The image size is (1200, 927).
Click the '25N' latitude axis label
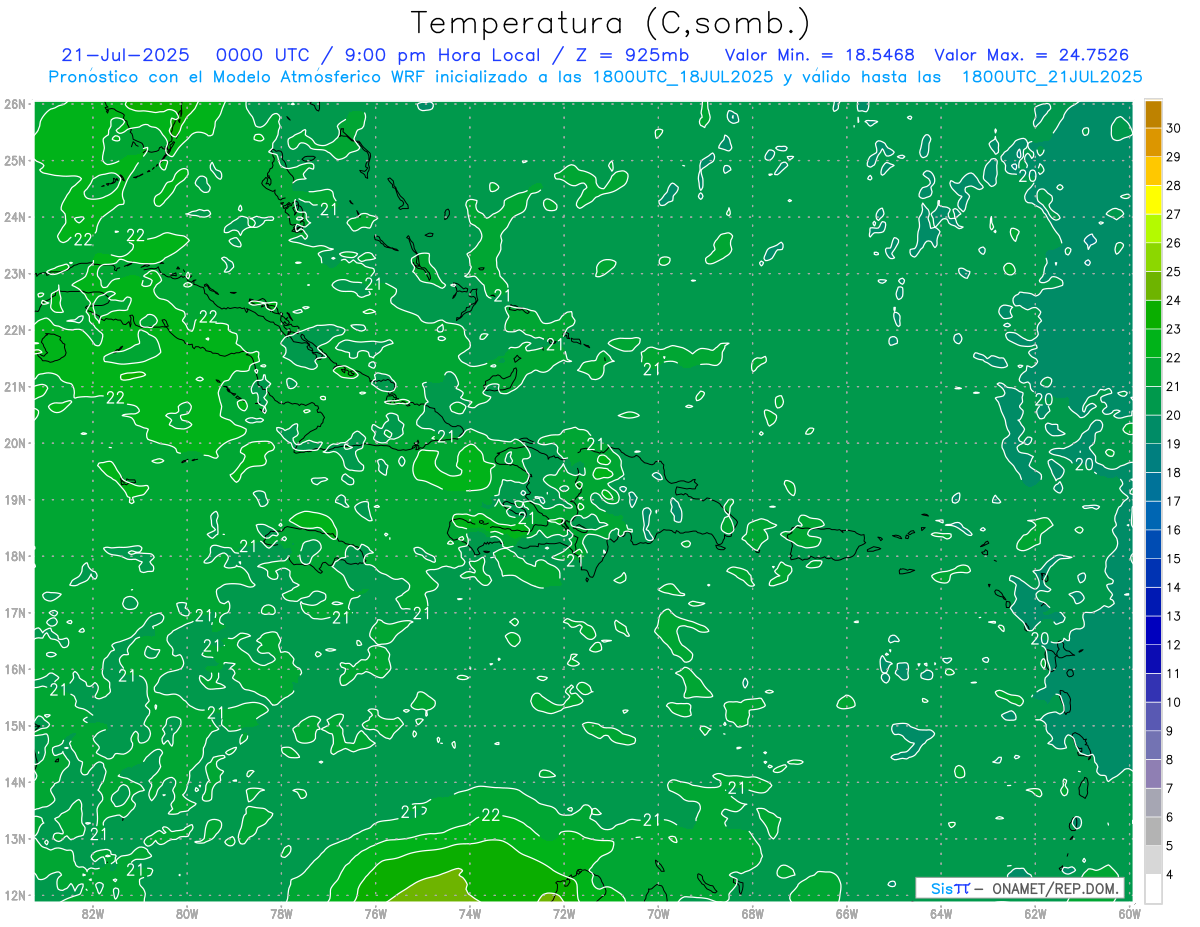(14, 160)
